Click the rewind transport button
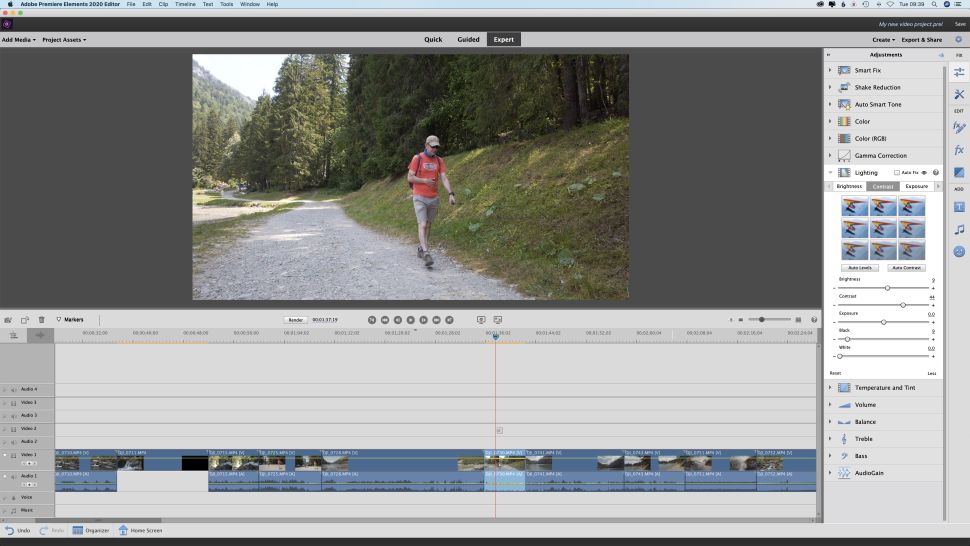Viewport: 970px width, 546px height. (385, 320)
